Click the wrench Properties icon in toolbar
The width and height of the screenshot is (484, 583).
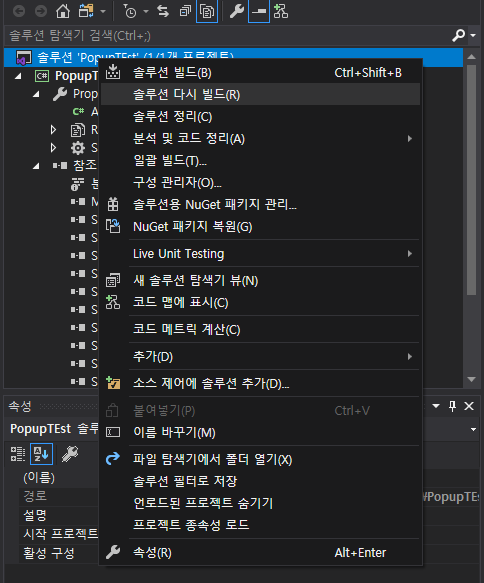pyautogui.click(x=236, y=12)
